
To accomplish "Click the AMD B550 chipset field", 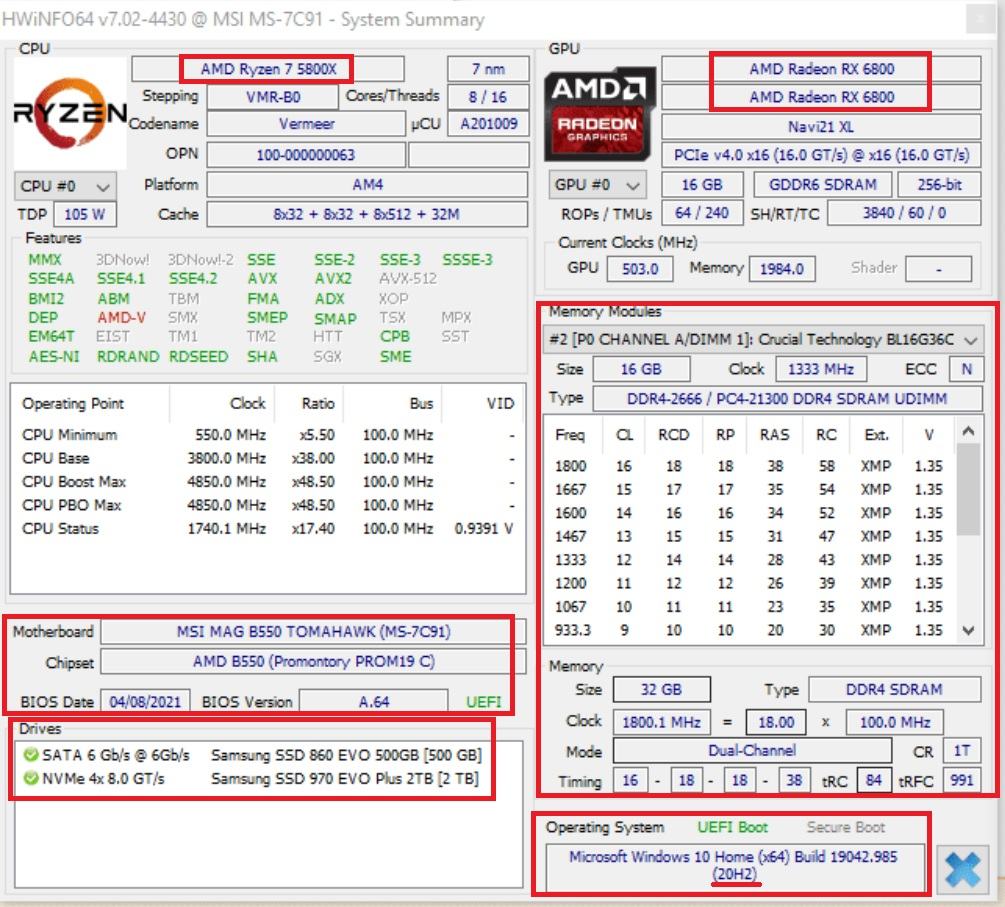I will click(313, 661).
